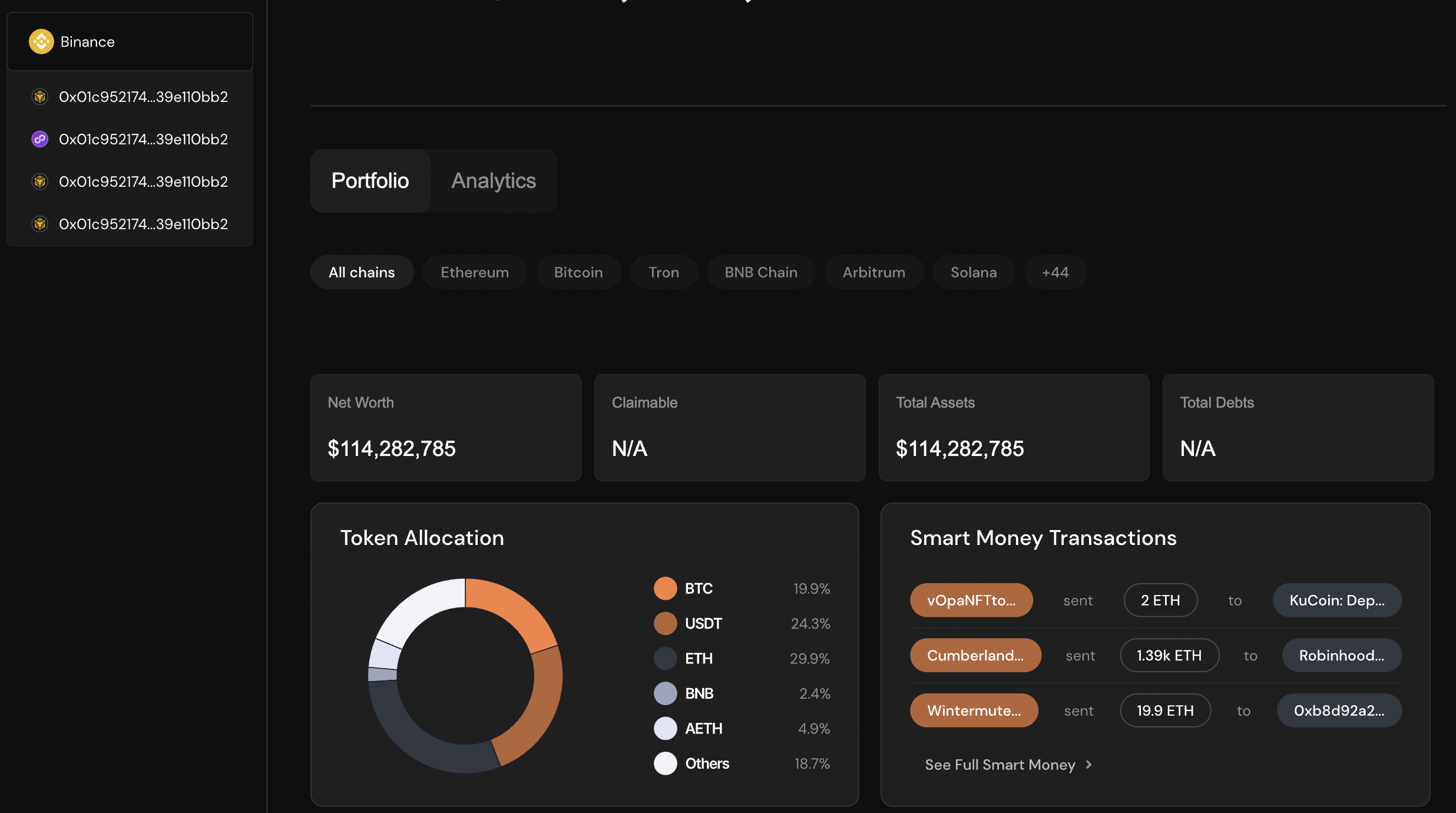Click the USDT legend color dot
The image size is (1456, 813).
click(x=665, y=623)
